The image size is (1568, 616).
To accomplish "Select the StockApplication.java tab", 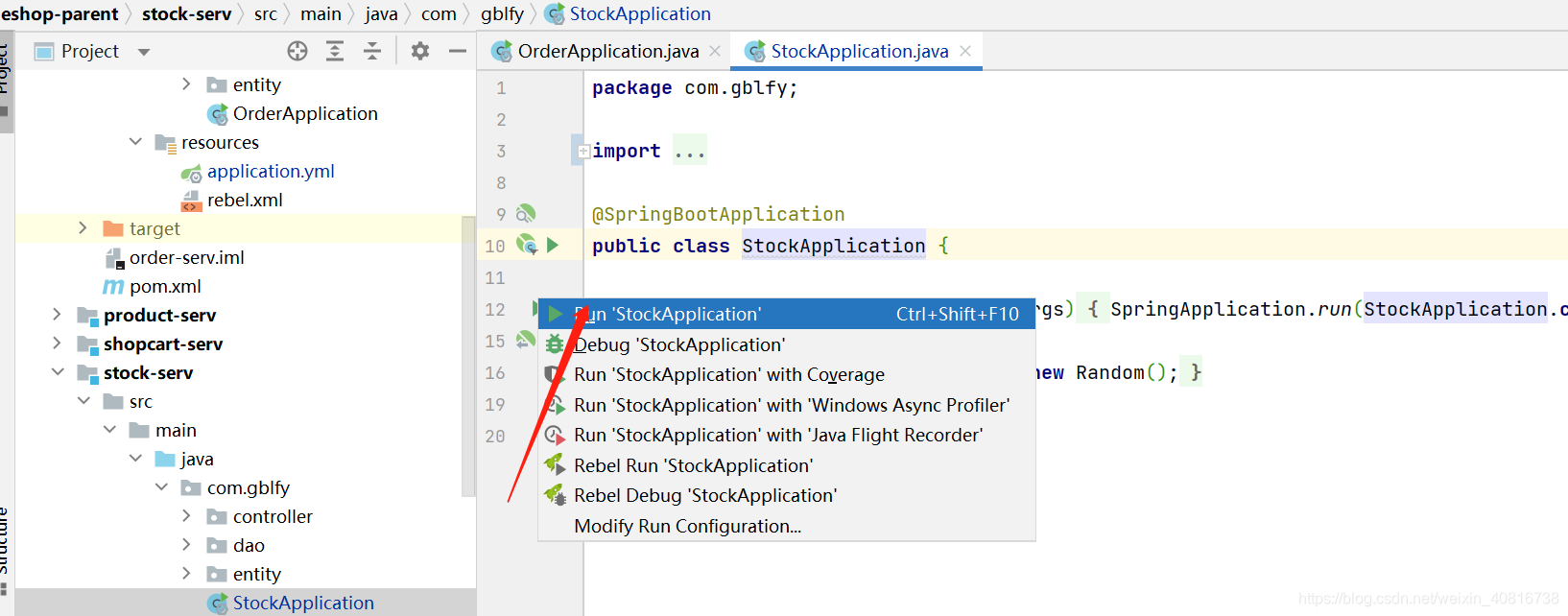I will (x=858, y=51).
